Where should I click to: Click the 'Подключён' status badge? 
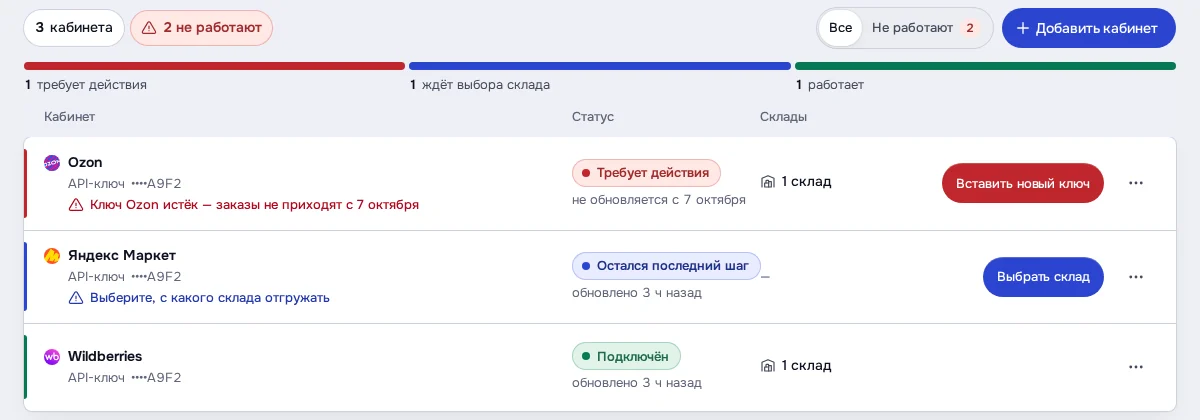pyautogui.click(x=626, y=356)
